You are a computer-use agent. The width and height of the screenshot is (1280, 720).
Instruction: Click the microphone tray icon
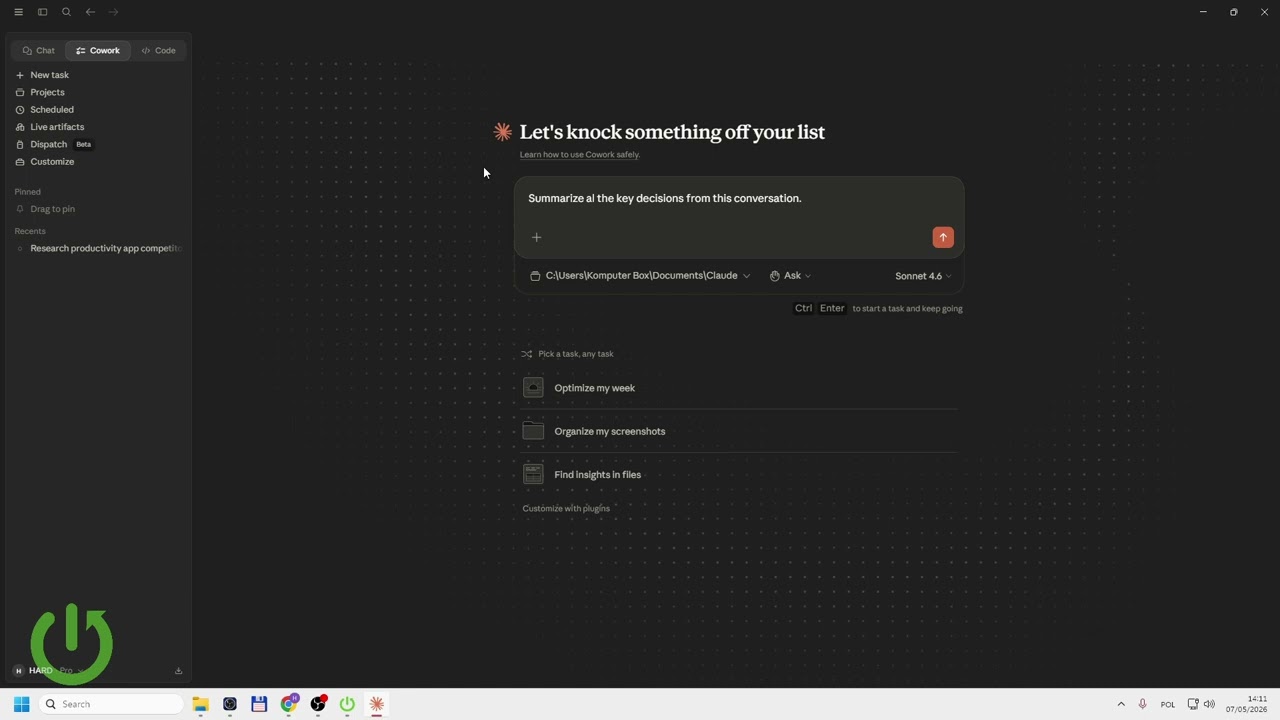pyautogui.click(x=1142, y=704)
